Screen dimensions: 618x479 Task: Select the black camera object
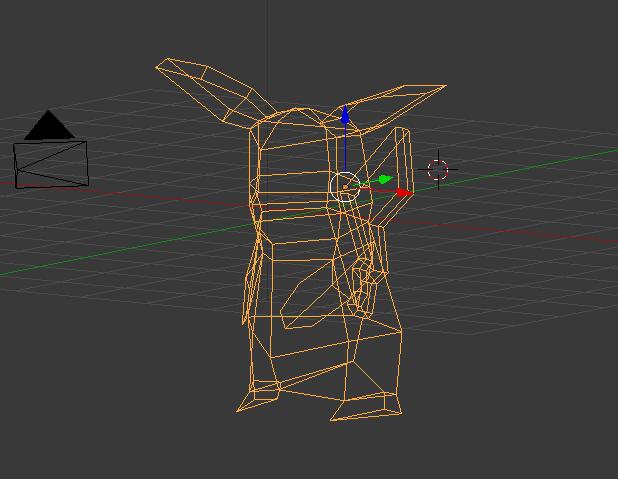tap(51, 149)
